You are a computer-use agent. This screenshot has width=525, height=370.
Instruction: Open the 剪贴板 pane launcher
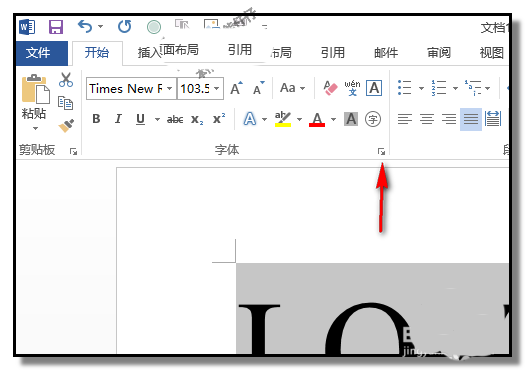tap(73, 152)
